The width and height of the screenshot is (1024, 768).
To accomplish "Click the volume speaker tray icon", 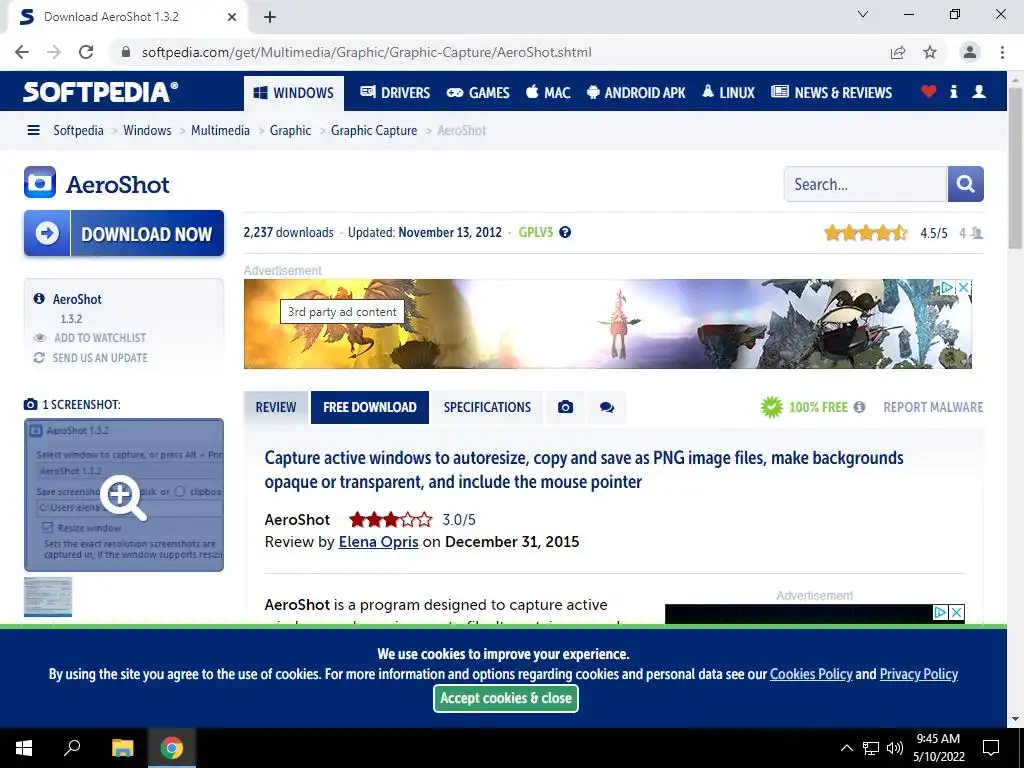I will coord(895,748).
